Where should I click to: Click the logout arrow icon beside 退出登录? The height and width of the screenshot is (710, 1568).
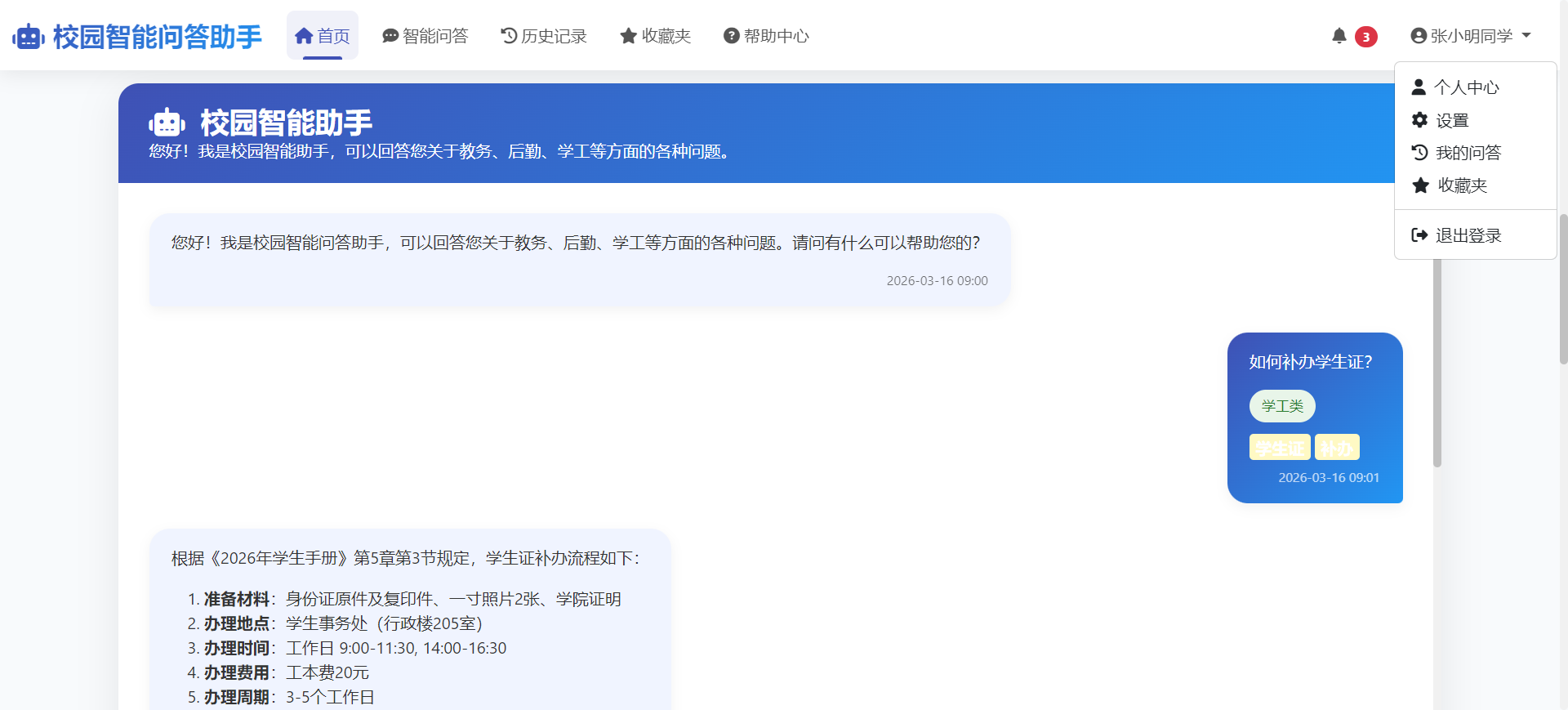pos(1420,235)
